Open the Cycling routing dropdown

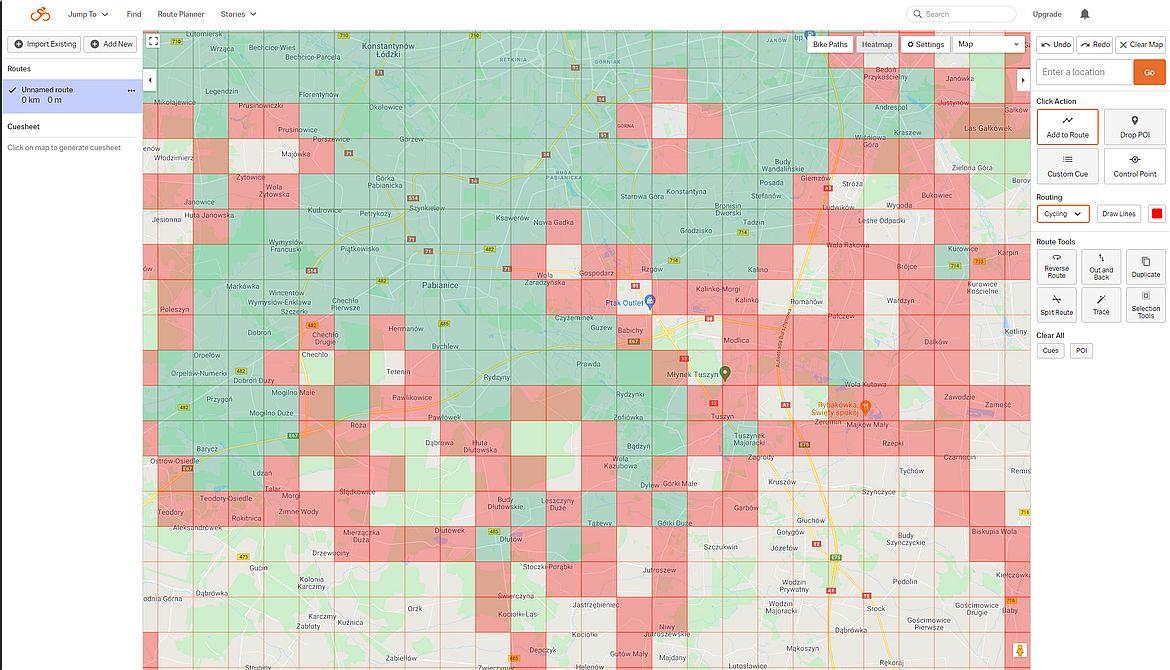coord(1063,214)
